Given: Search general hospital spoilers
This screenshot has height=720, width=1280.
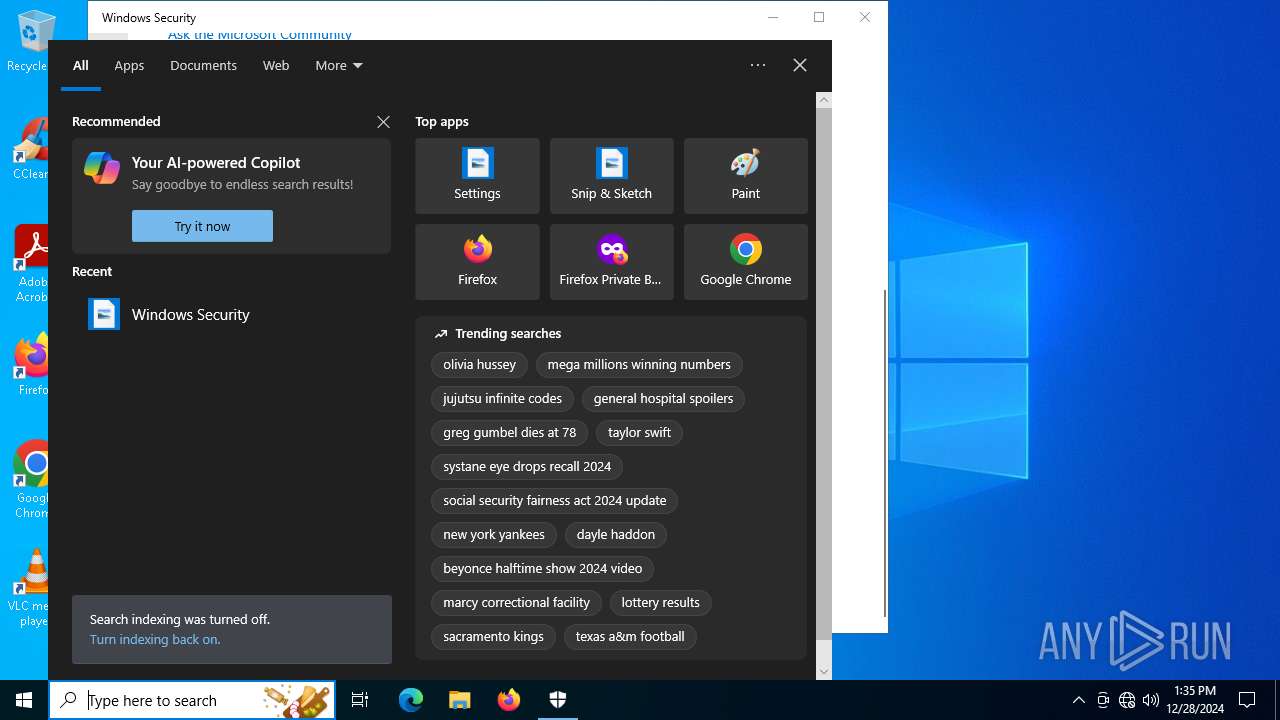Looking at the screenshot, I should [x=663, y=399].
